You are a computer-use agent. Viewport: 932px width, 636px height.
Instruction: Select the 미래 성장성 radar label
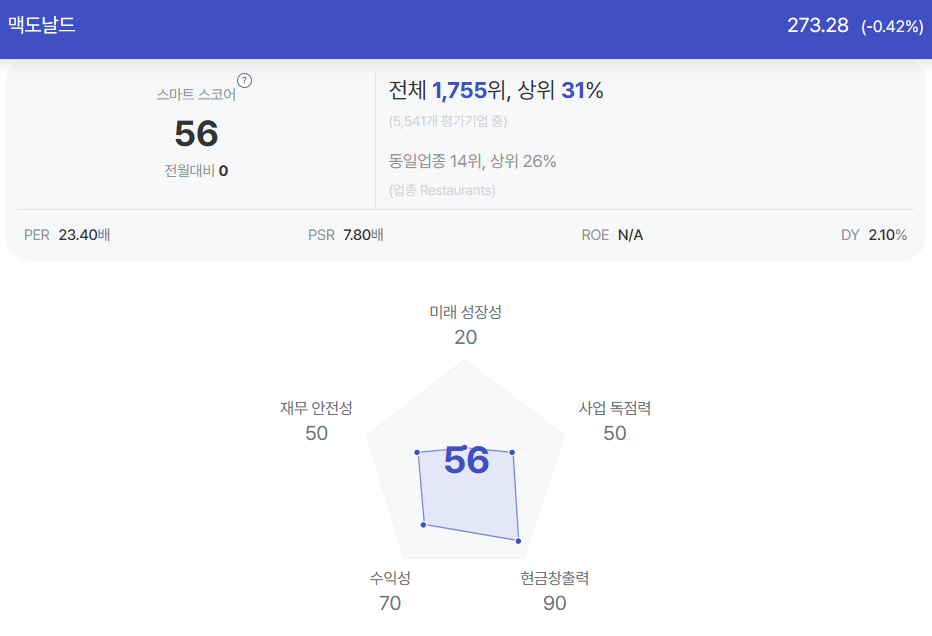pyautogui.click(x=465, y=312)
